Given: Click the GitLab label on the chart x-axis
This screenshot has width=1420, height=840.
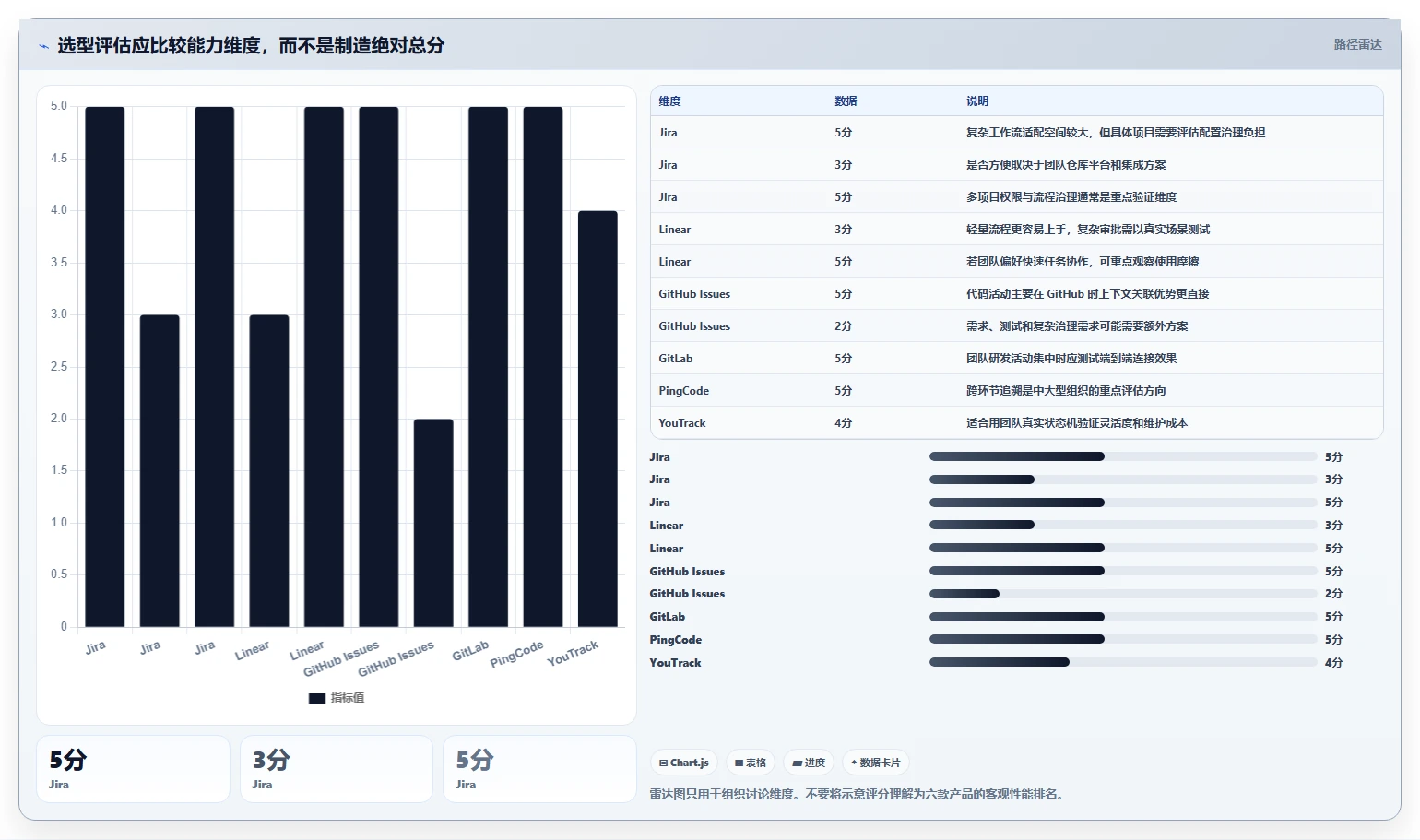Looking at the screenshot, I should pyautogui.click(x=470, y=651).
